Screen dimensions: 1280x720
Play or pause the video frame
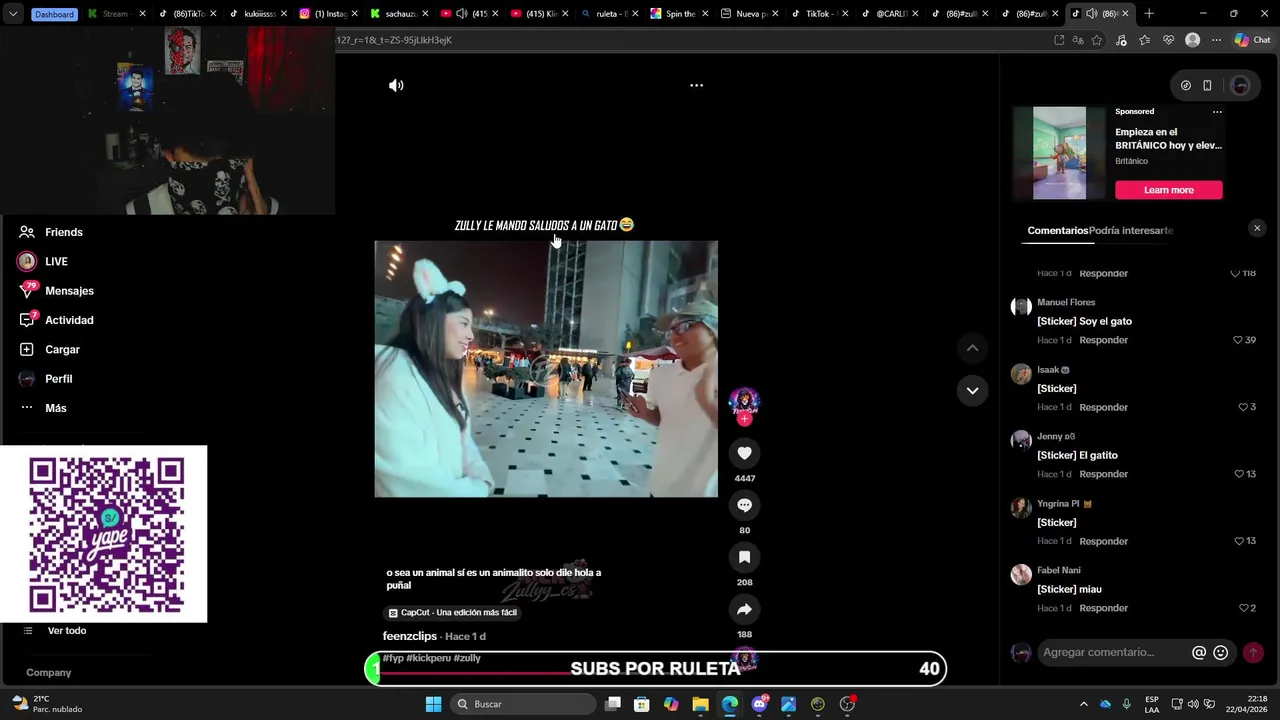pyautogui.click(x=546, y=369)
